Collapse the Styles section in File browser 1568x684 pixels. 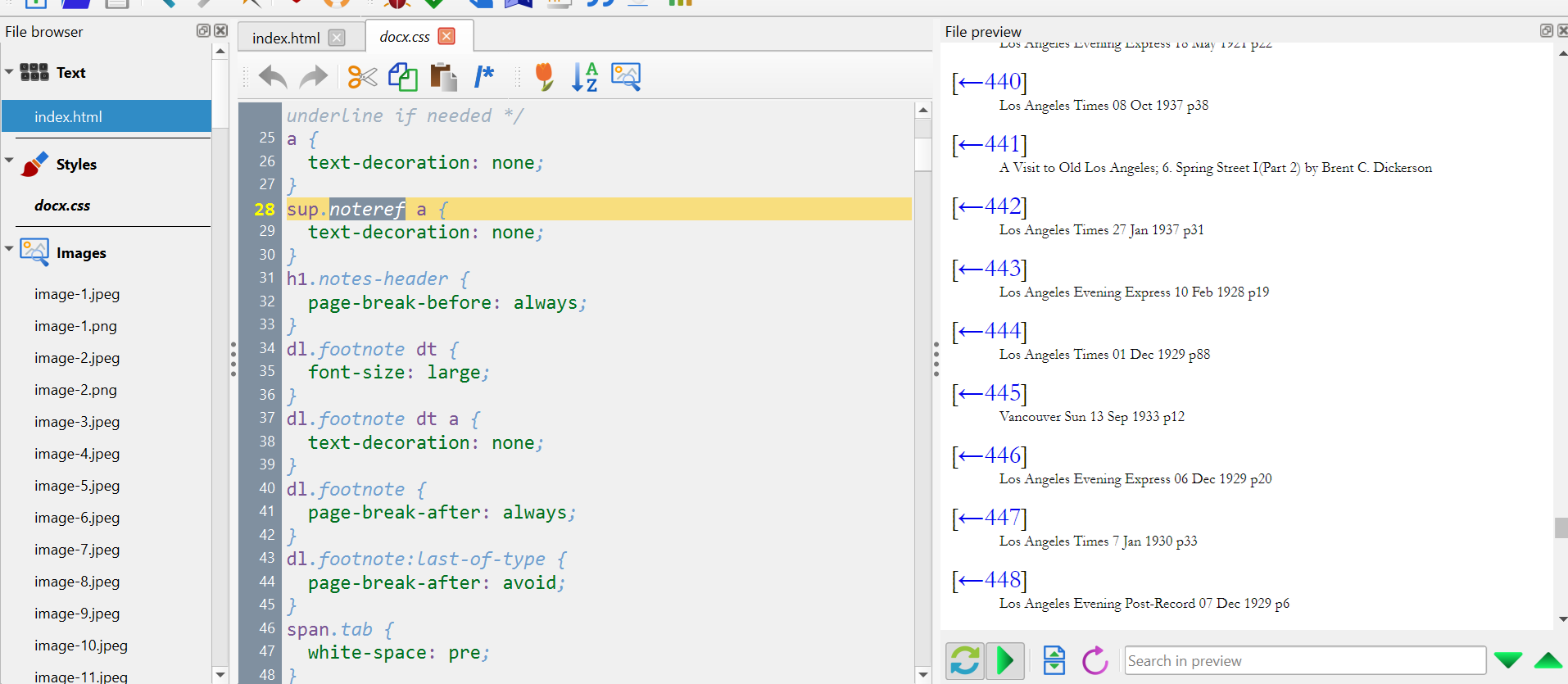9,161
